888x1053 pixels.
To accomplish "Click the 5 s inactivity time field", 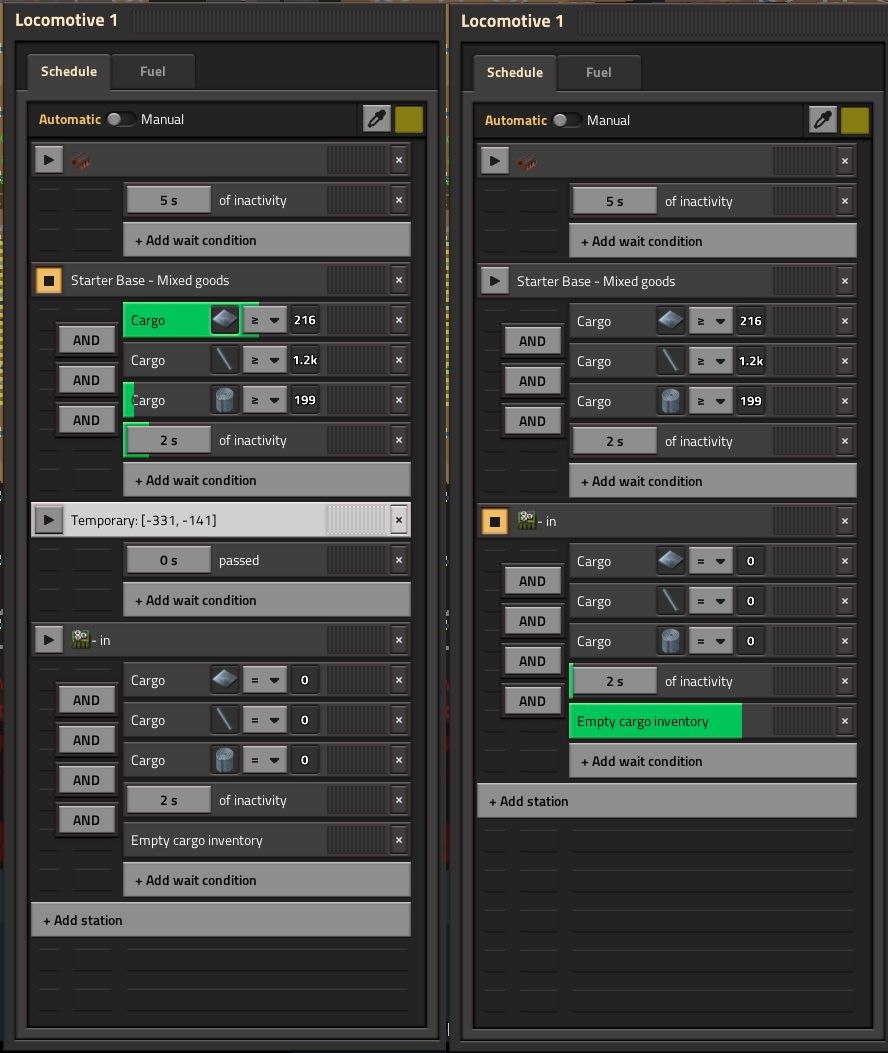I will click(167, 199).
